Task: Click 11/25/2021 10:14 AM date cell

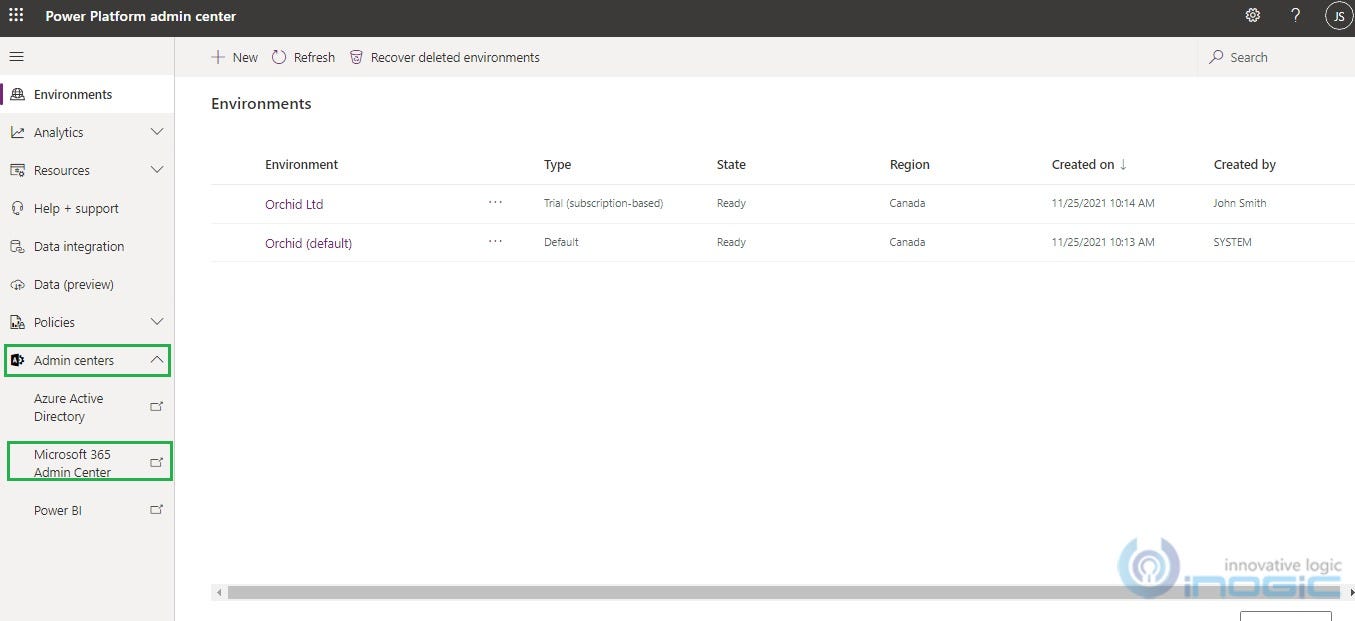Action: pos(1103,203)
